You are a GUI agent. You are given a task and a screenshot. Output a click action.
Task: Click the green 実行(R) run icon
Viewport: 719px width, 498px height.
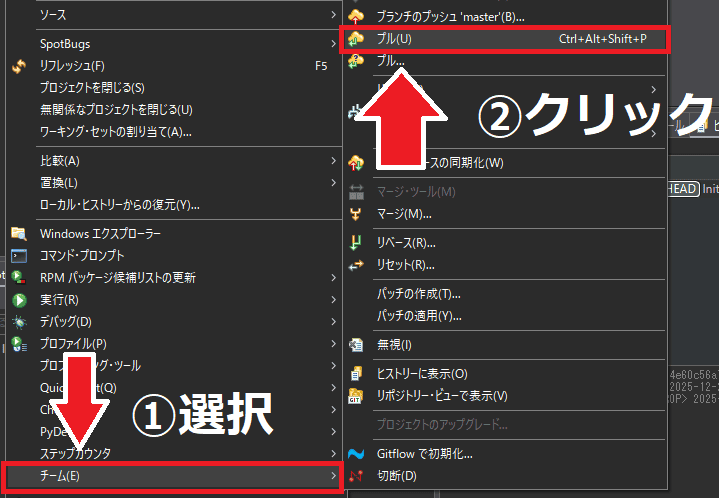[x=18, y=299]
